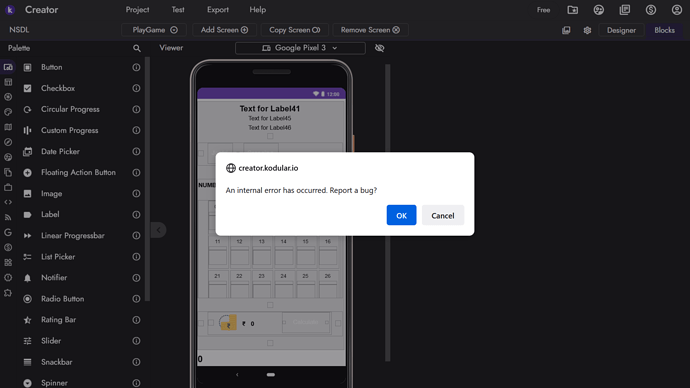The width and height of the screenshot is (690, 388).
Task: Collapse the palette panel with arrow
Action: [x=159, y=230]
